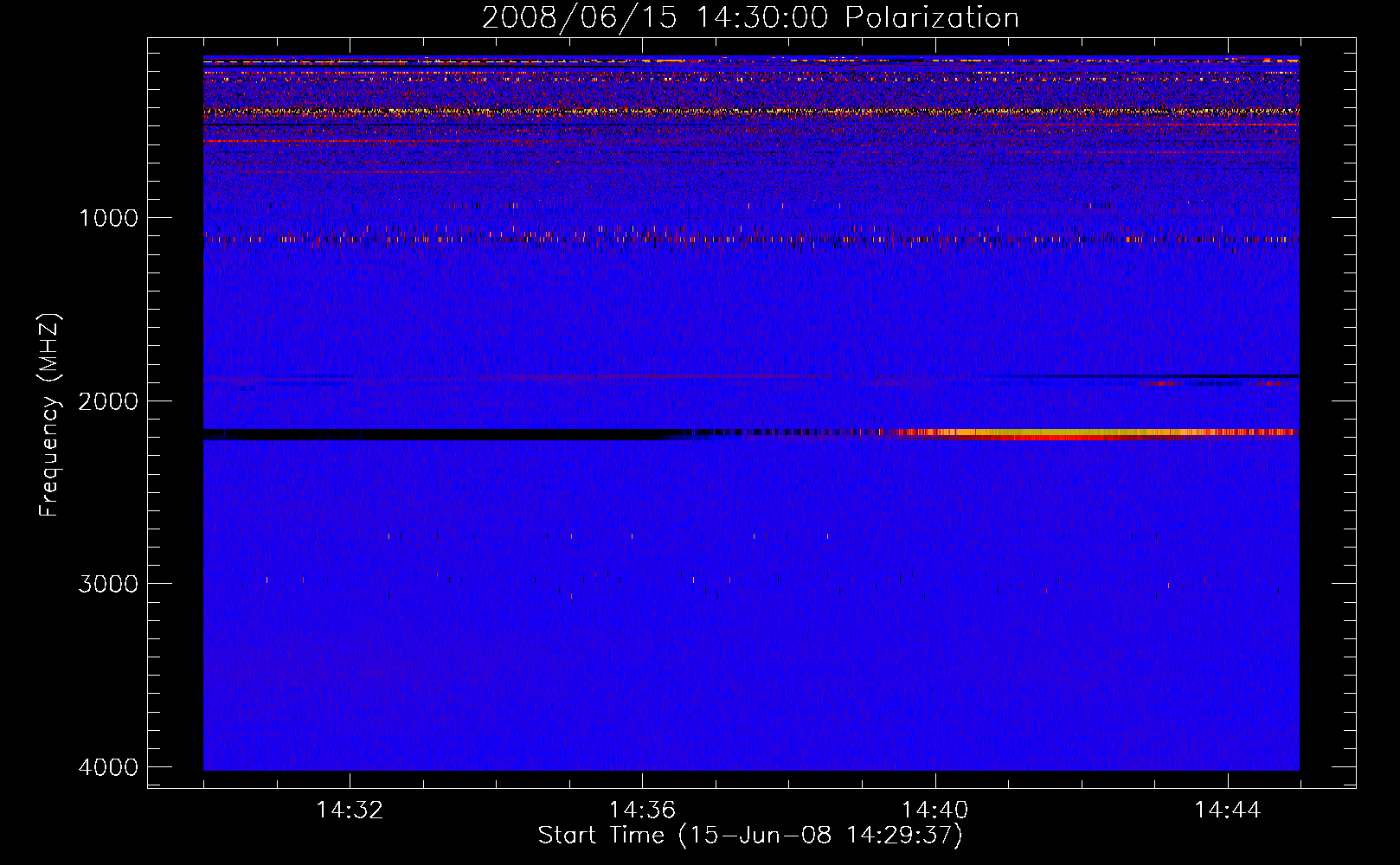
Task: Click the 14:32 time tick label
Action: pyautogui.click(x=350, y=811)
